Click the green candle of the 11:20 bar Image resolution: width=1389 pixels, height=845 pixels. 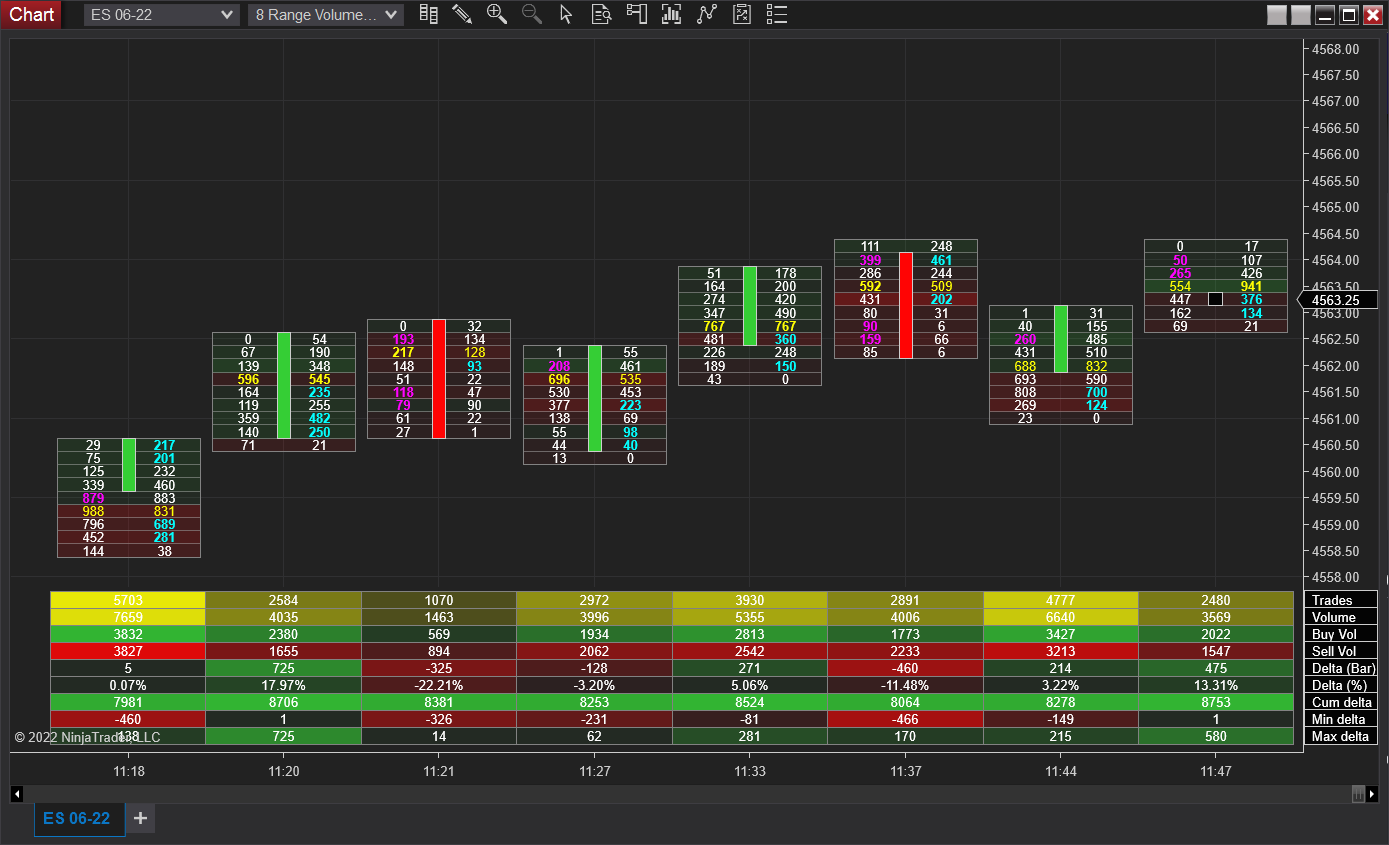284,385
